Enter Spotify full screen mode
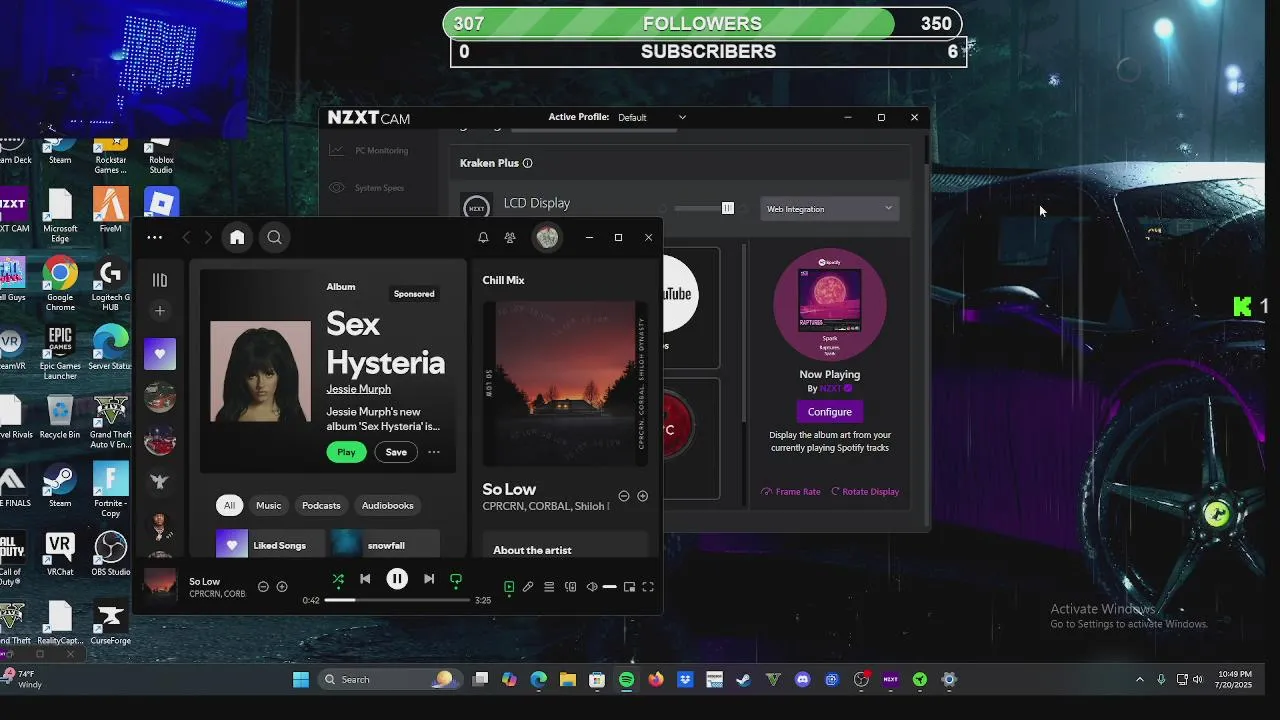Image resolution: width=1280 pixels, height=720 pixels. [x=648, y=587]
